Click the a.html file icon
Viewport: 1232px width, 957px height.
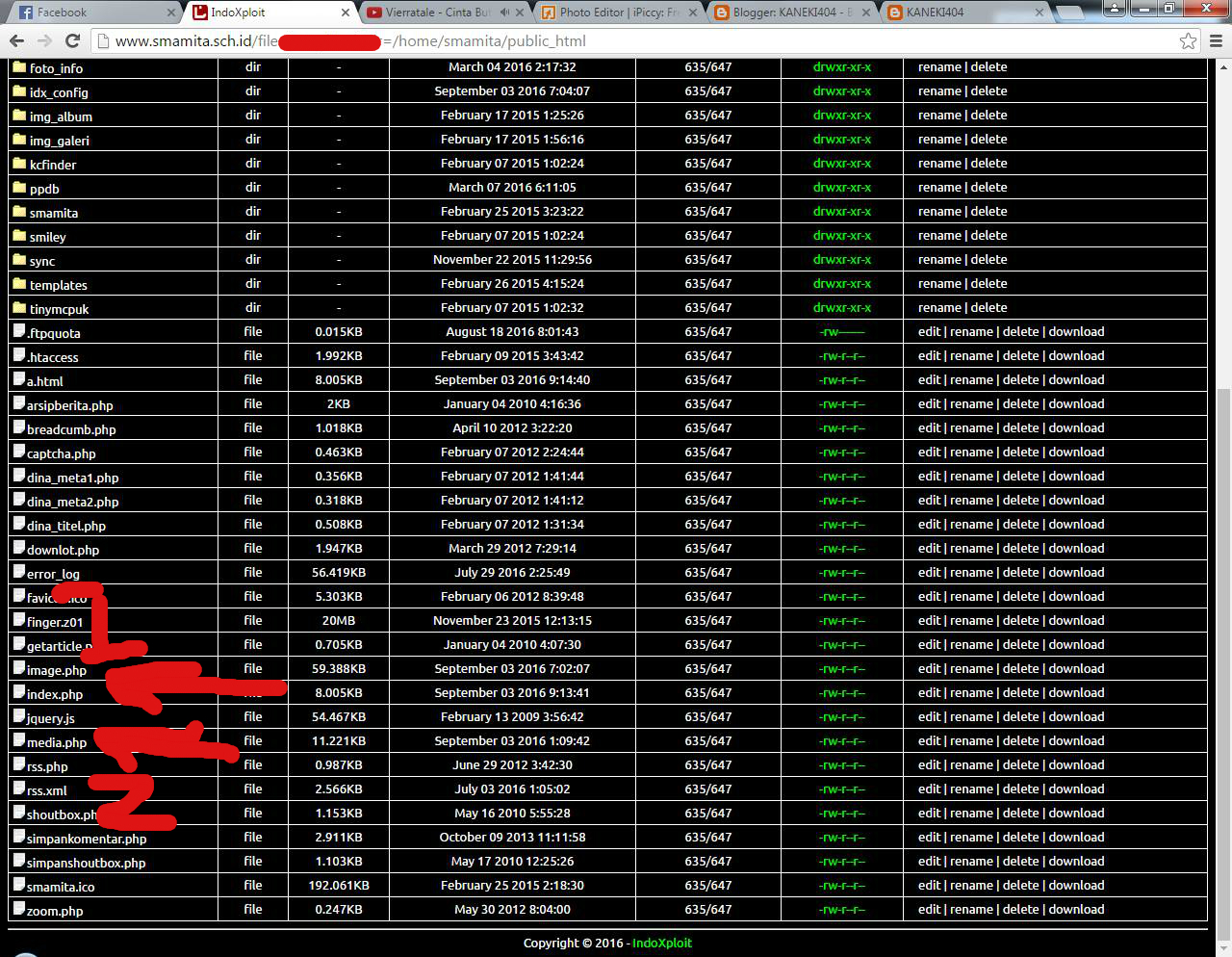pyautogui.click(x=19, y=379)
